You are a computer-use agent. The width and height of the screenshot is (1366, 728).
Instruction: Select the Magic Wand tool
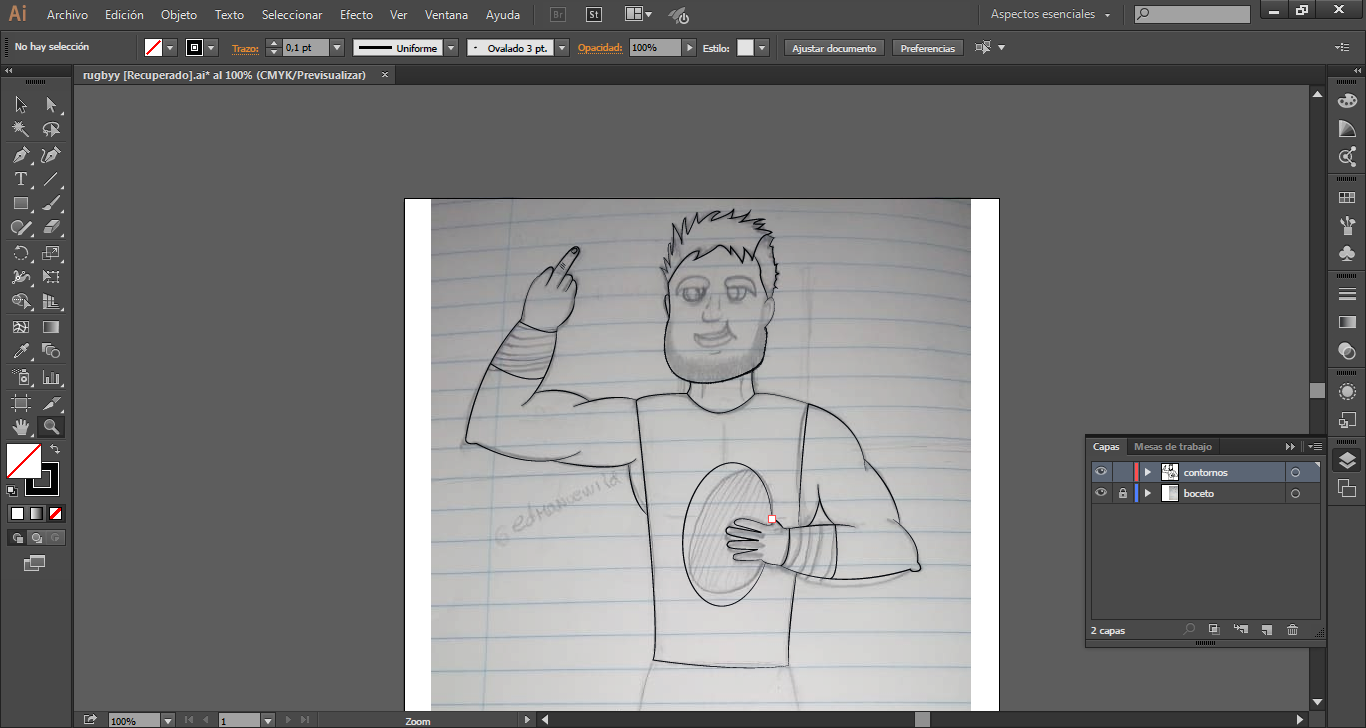[x=20, y=130]
